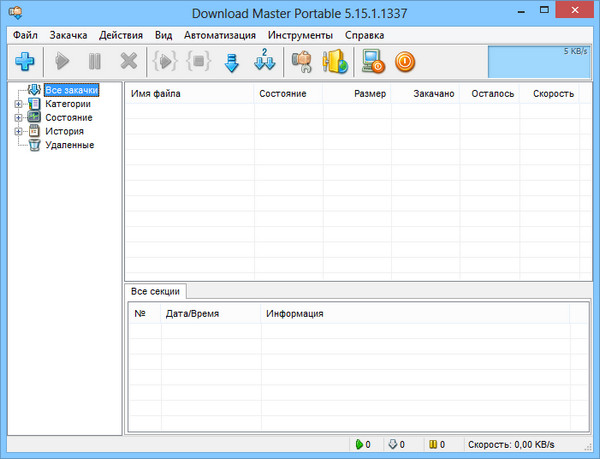Image resolution: width=600 pixels, height=459 pixels.
Task: Click the single blue down arrow icon
Action: click(x=232, y=62)
